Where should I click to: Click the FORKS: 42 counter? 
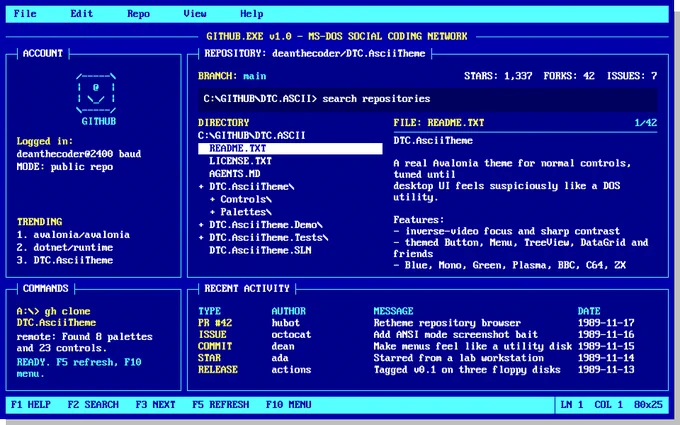coord(569,76)
